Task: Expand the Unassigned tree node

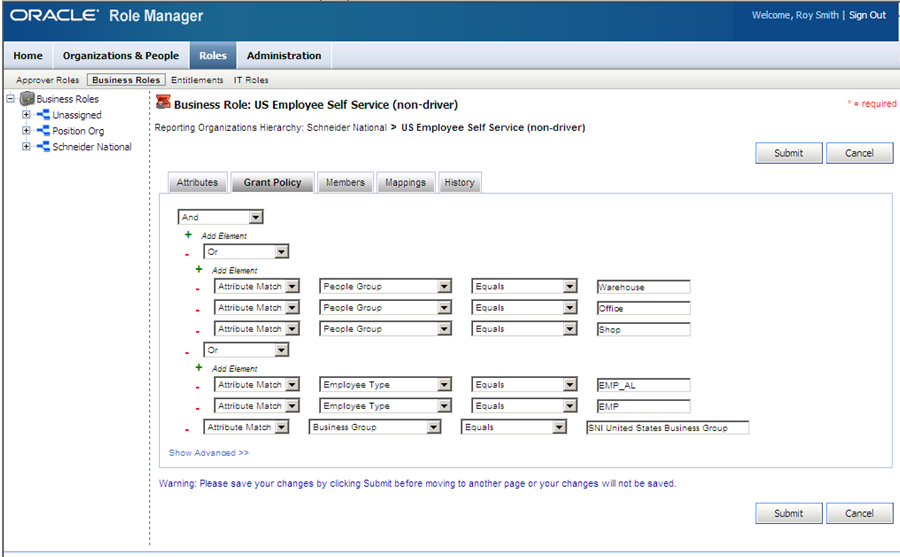Action: (26, 115)
